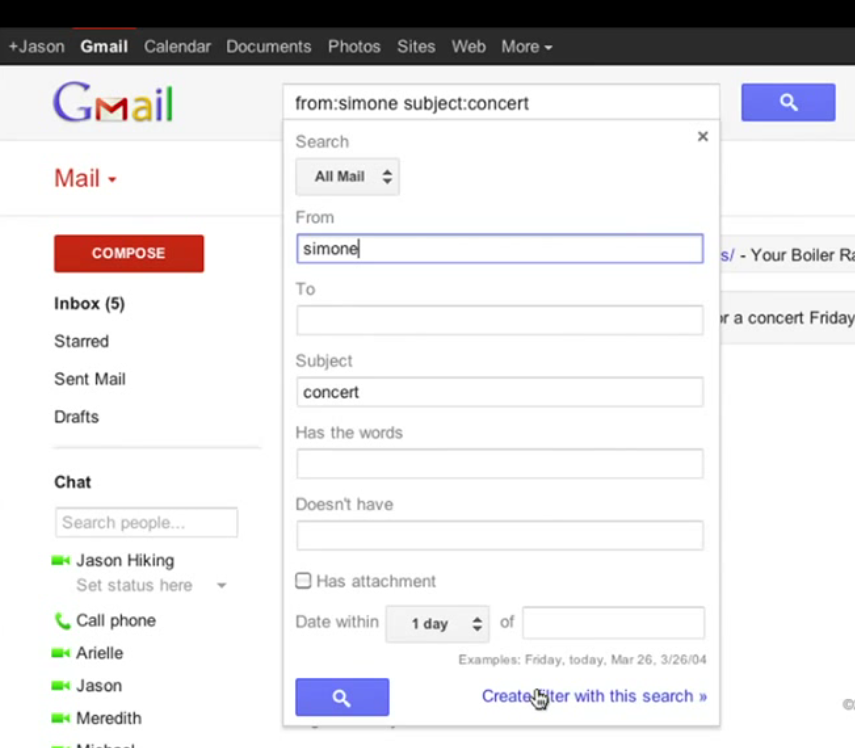Image resolution: width=855 pixels, height=748 pixels.
Task: Click the blue search button below the date fields
Action: [342, 697]
